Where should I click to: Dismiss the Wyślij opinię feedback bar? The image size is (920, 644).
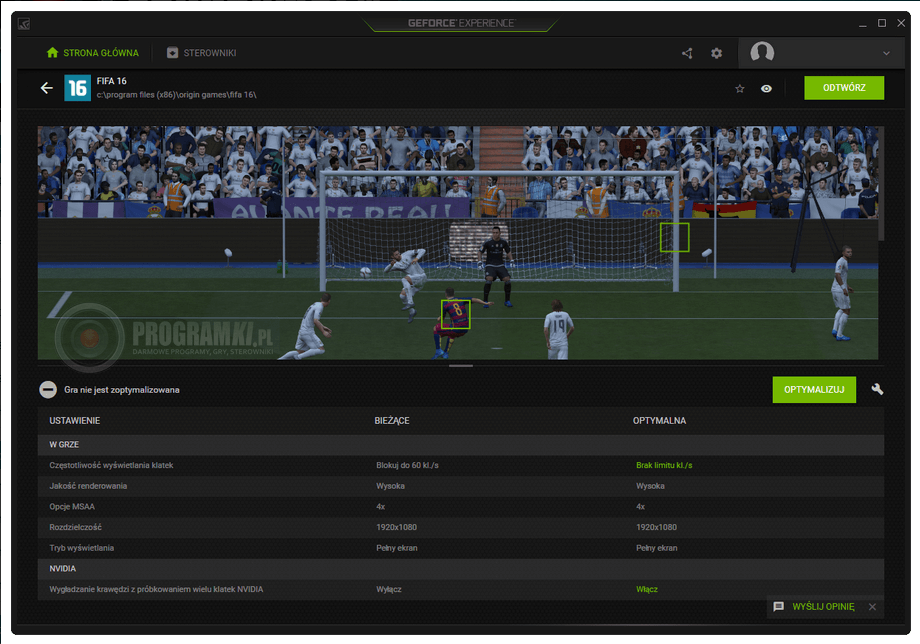pyautogui.click(x=872, y=607)
